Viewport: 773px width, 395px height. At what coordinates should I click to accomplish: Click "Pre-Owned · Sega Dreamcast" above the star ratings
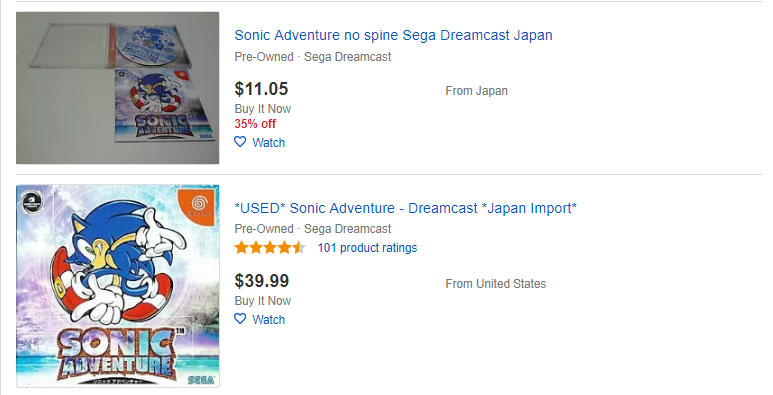click(x=313, y=229)
